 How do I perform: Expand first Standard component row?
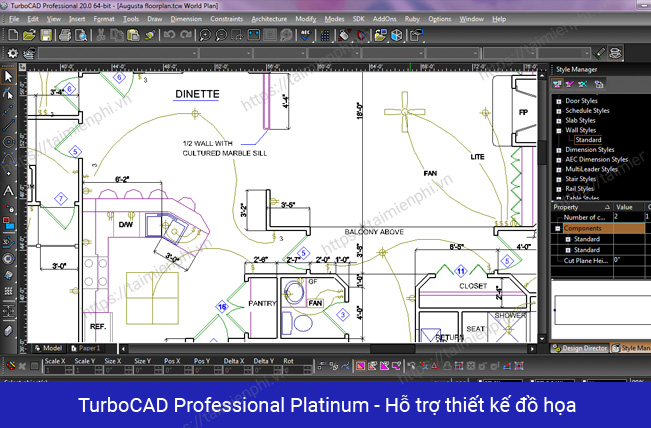568,239
